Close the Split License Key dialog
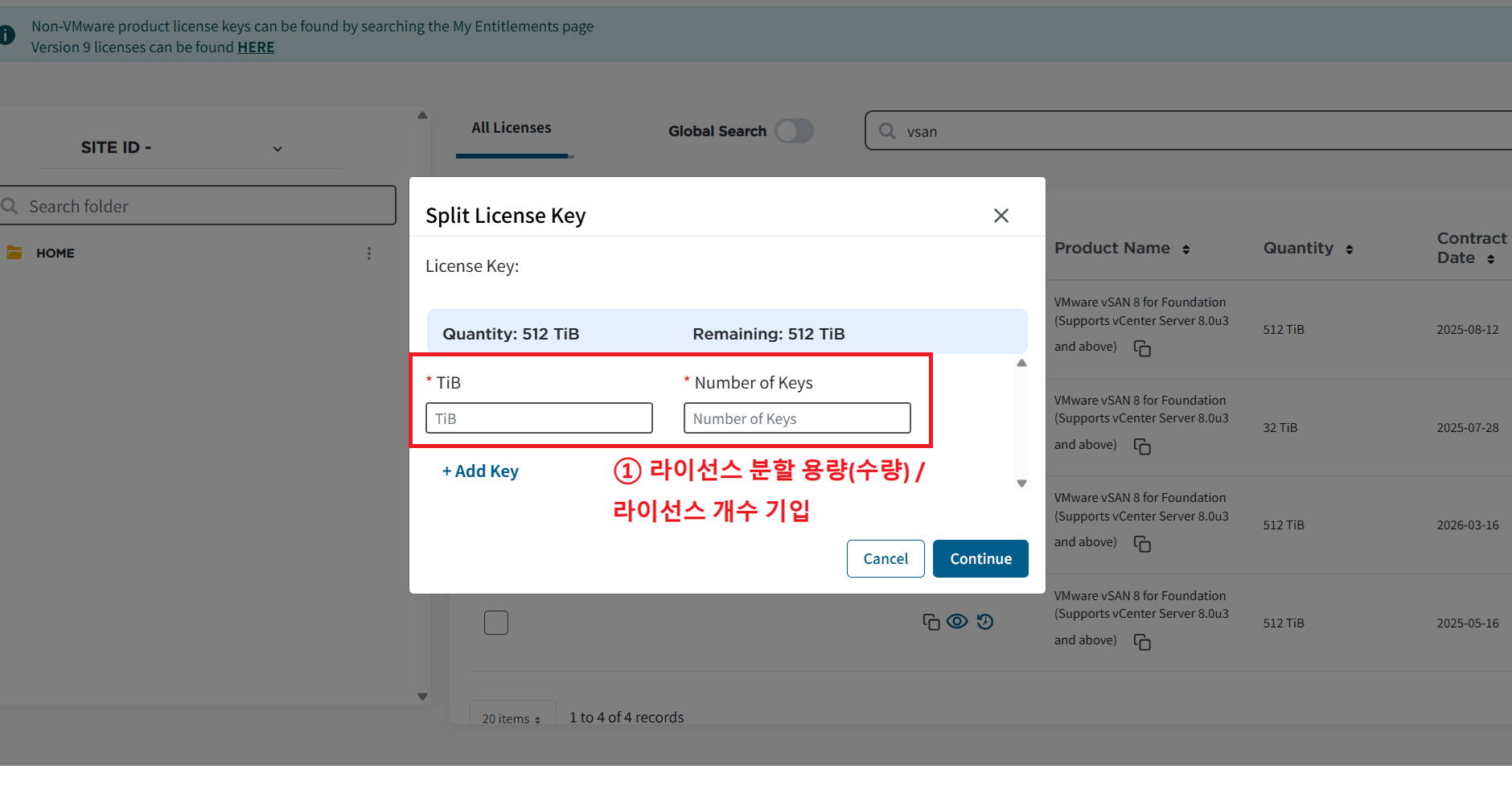Image resolution: width=1512 pixels, height=794 pixels. (x=1000, y=216)
